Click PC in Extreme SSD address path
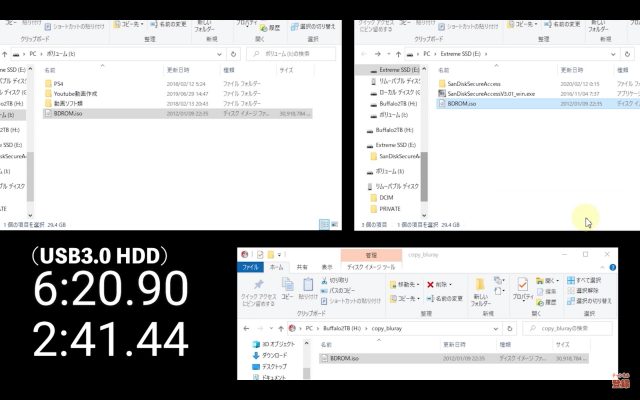This screenshot has width=640, height=400. 427,54
